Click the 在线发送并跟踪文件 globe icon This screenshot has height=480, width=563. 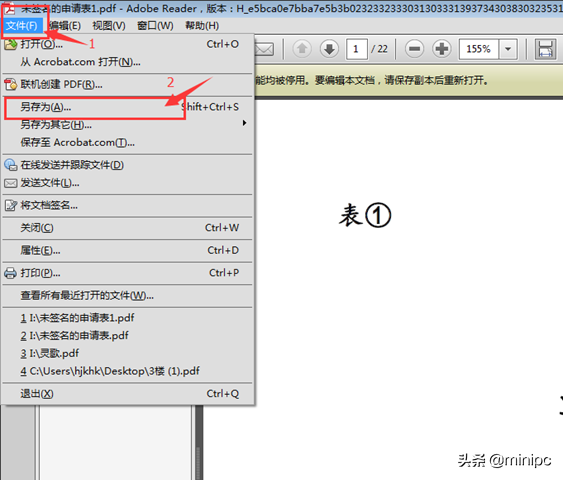click(x=10, y=165)
